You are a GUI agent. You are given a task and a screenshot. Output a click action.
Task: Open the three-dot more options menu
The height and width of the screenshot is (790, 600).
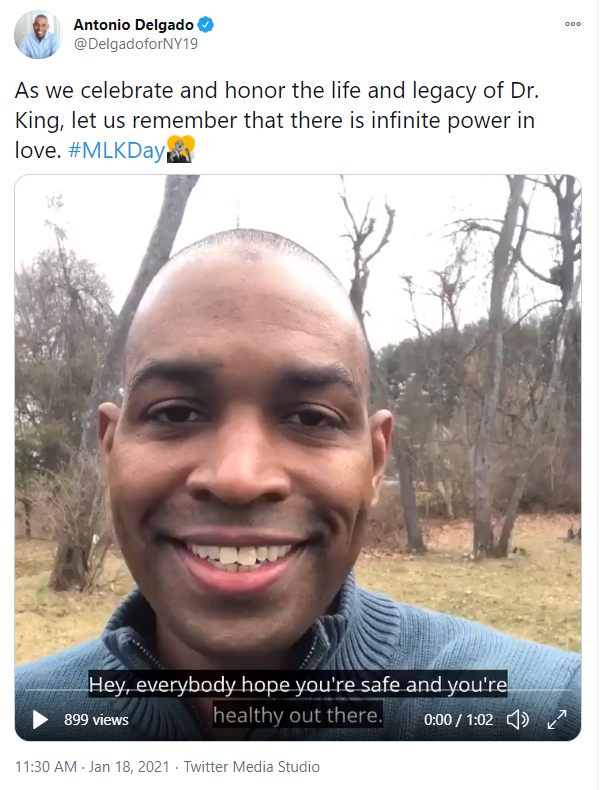573,24
